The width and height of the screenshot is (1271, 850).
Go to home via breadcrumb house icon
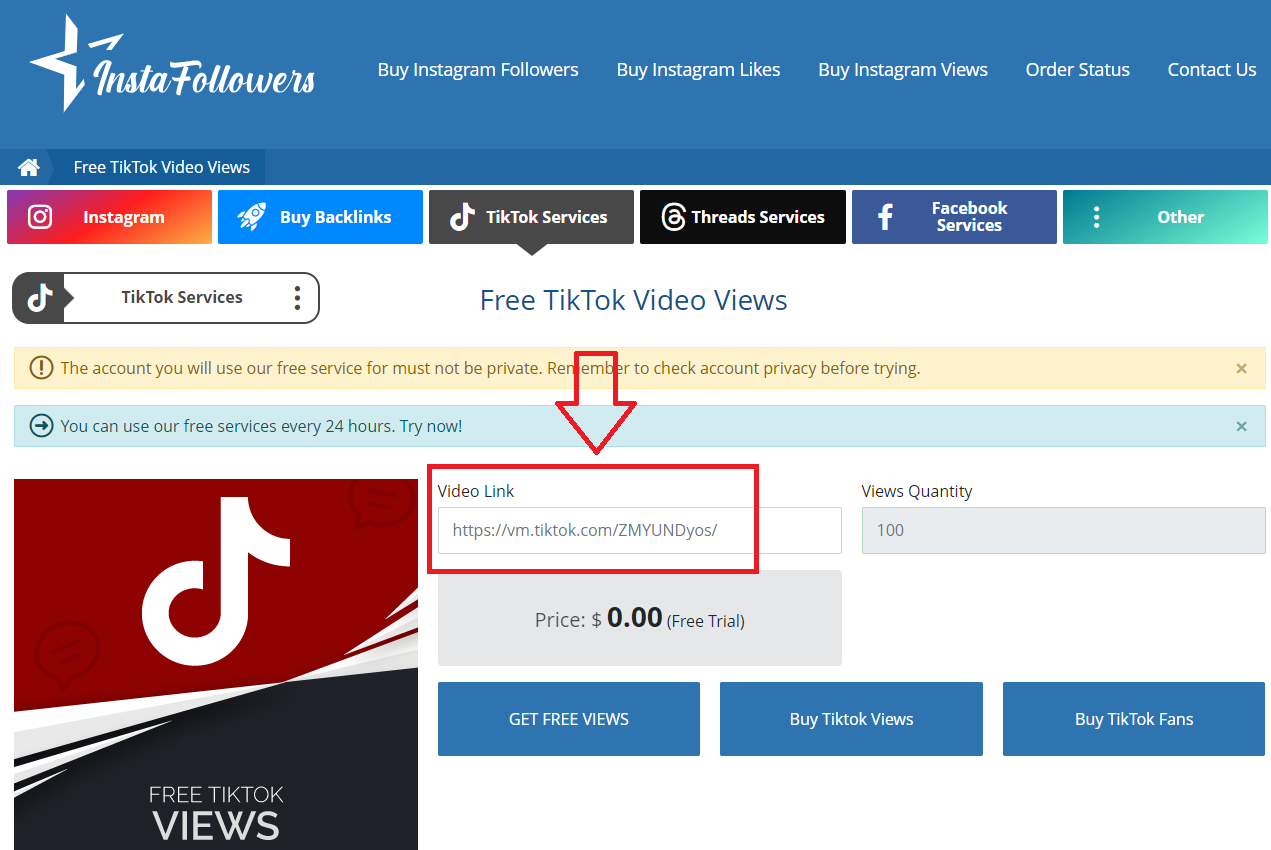29,167
